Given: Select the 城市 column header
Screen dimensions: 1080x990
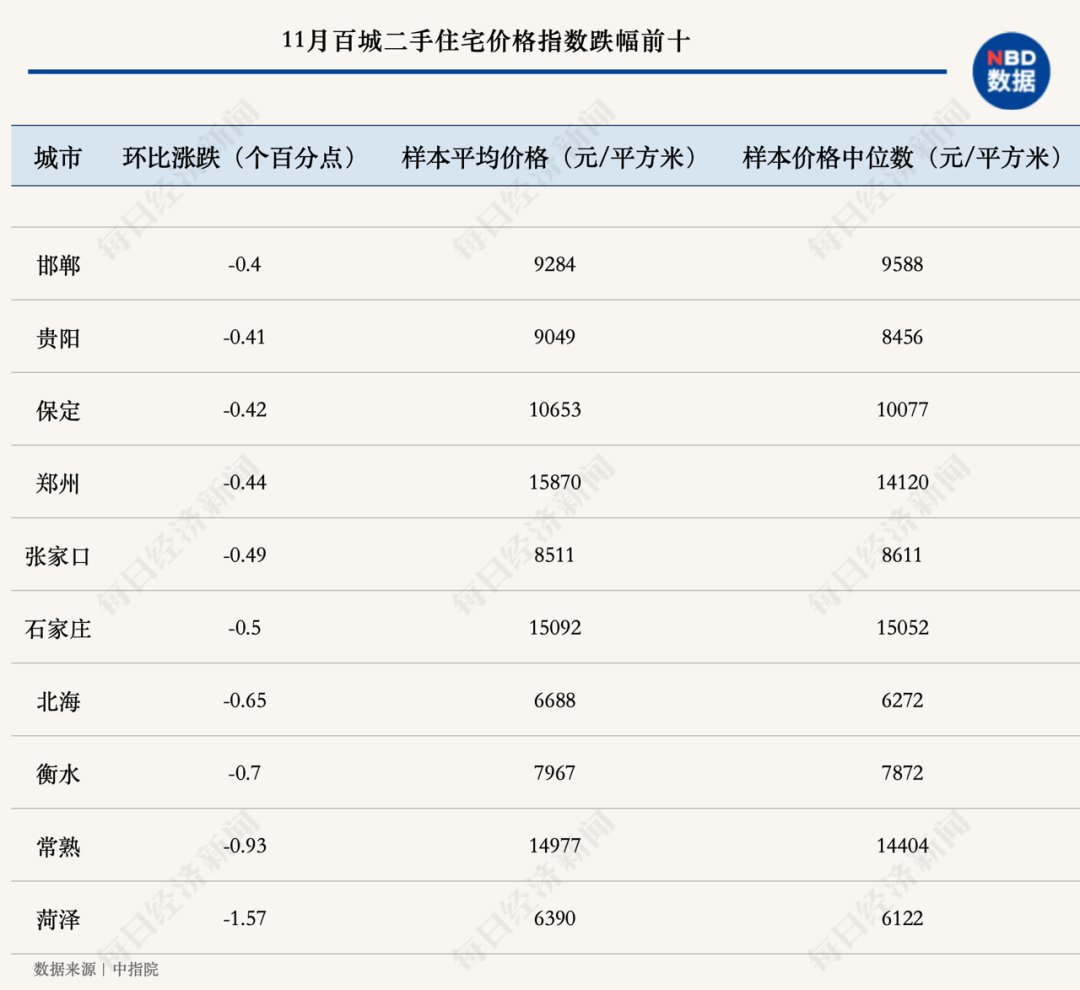Looking at the screenshot, I should click(58, 158).
